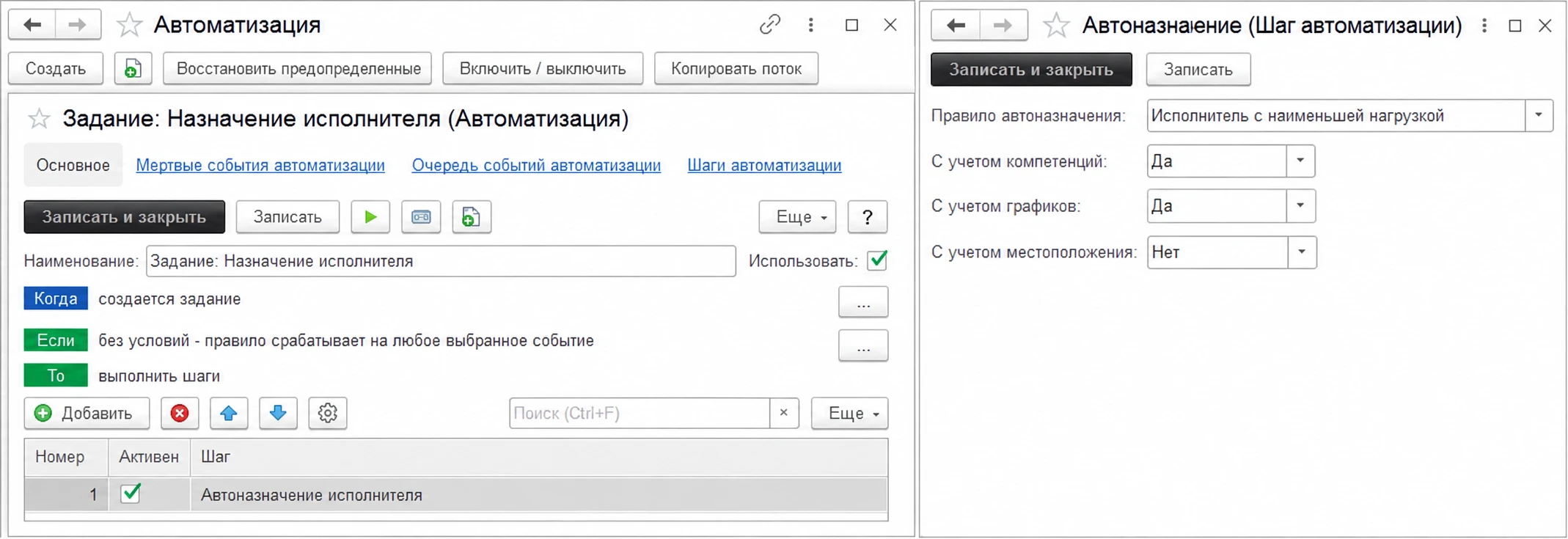Switch to the Основное tab
The image size is (1568, 539).
pyautogui.click(x=73, y=166)
